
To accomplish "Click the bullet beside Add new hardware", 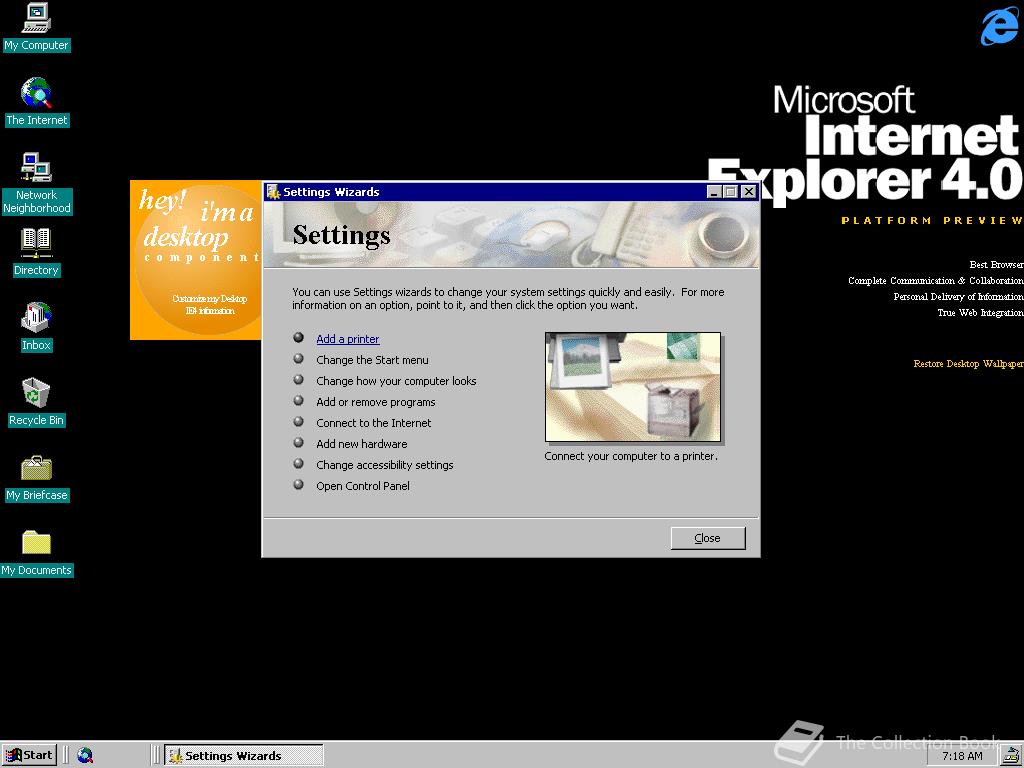I will pyautogui.click(x=298, y=442).
